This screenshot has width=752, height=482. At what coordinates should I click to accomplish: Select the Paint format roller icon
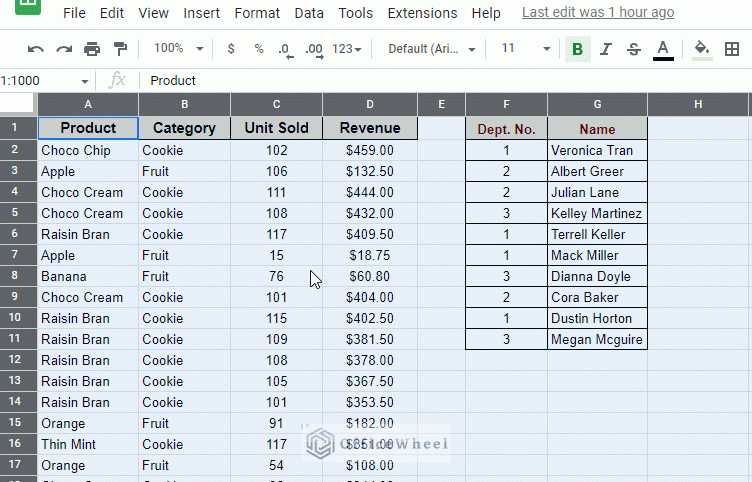click(x=120, y=49)
